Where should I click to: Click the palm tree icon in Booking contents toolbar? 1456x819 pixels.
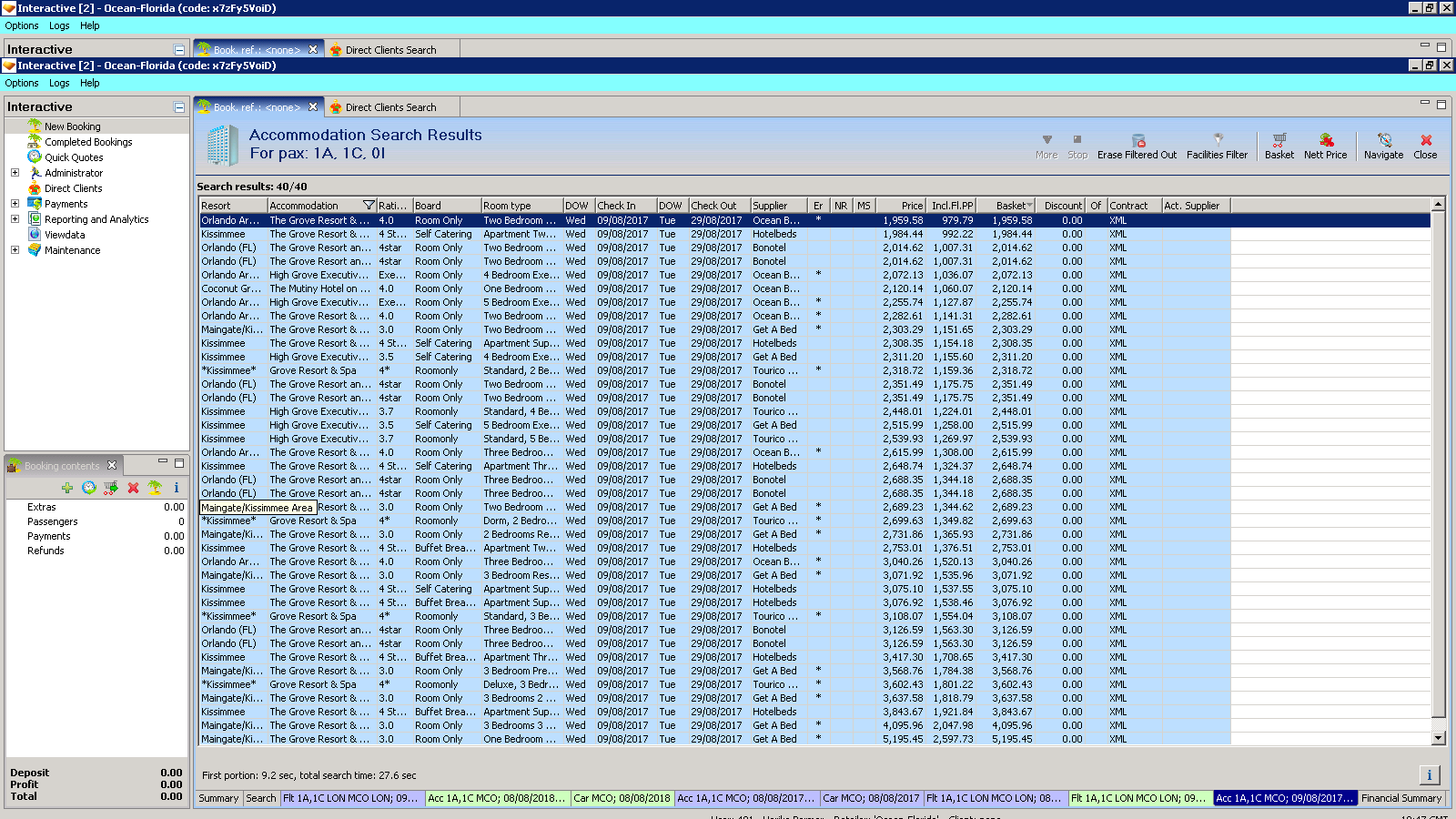[155, 488]
